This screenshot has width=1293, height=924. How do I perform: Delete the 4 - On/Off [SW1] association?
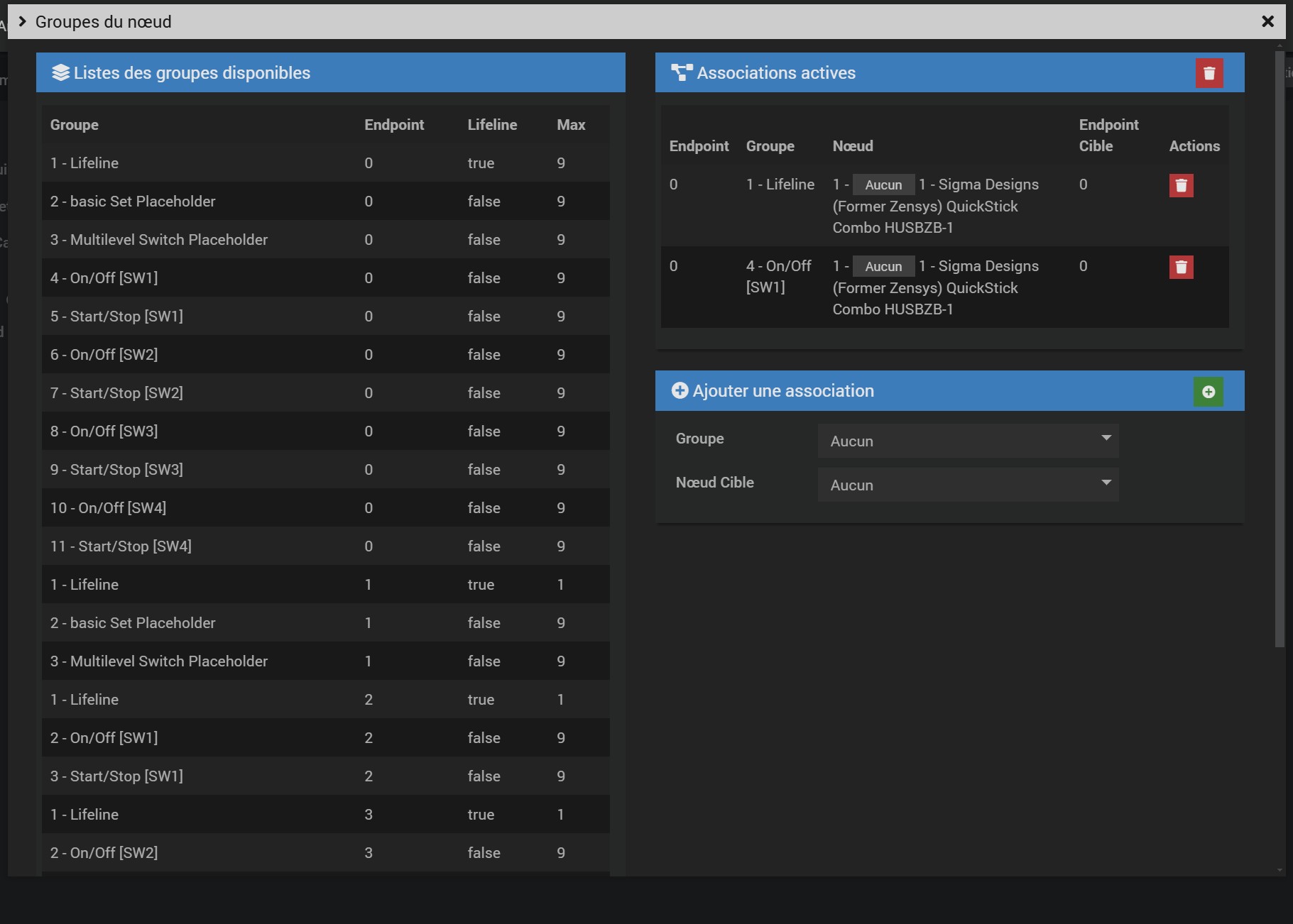coord(1182,267)
